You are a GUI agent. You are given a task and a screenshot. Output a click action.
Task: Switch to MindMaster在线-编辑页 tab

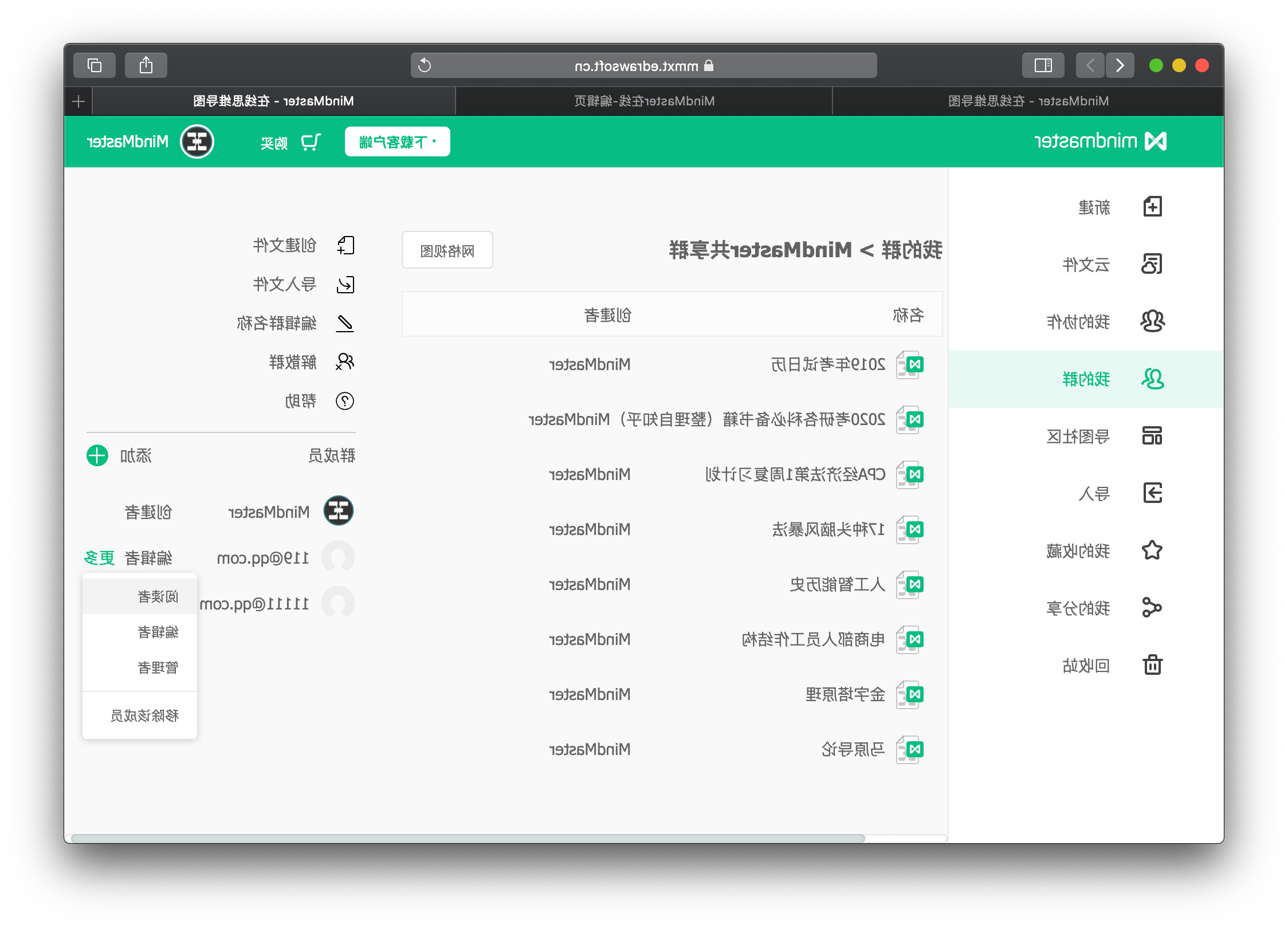[x=644, y=101]
